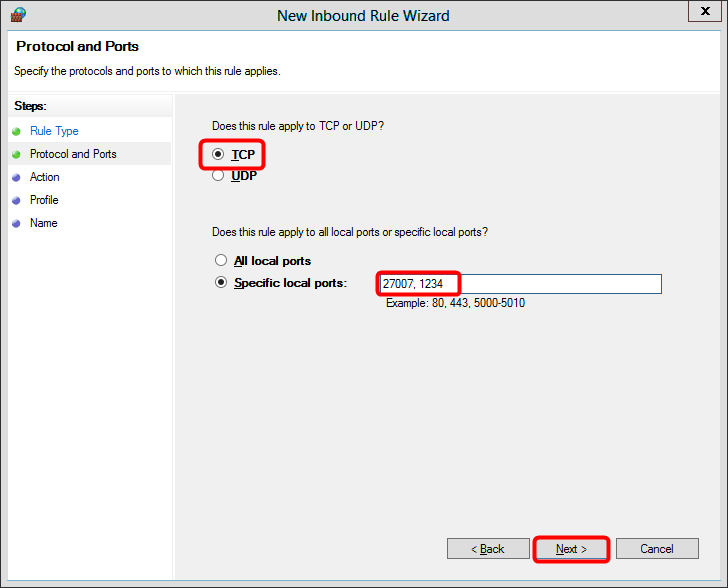728x588 pixels.
Task: Select the Action step in the list
Action: [x=45, y=177]
